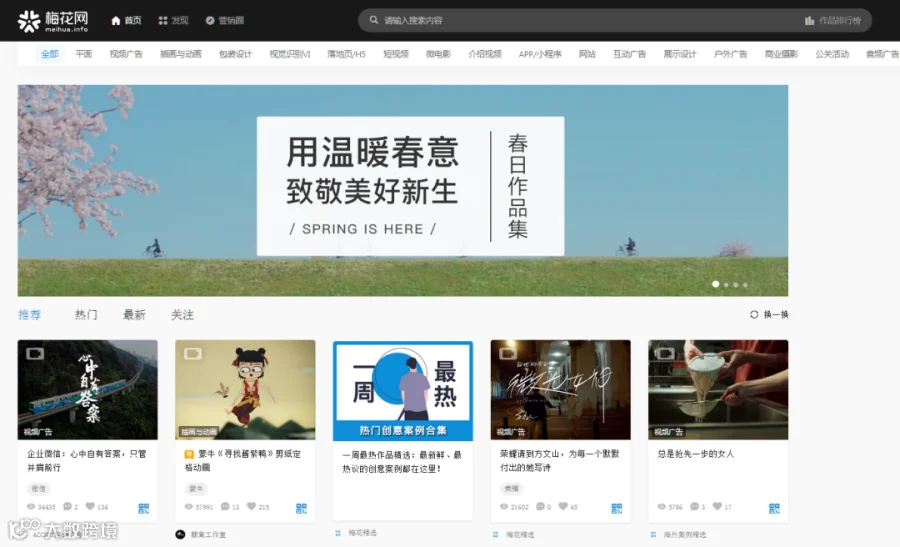Select the last banner carousel dot

(x=745, y=285)
